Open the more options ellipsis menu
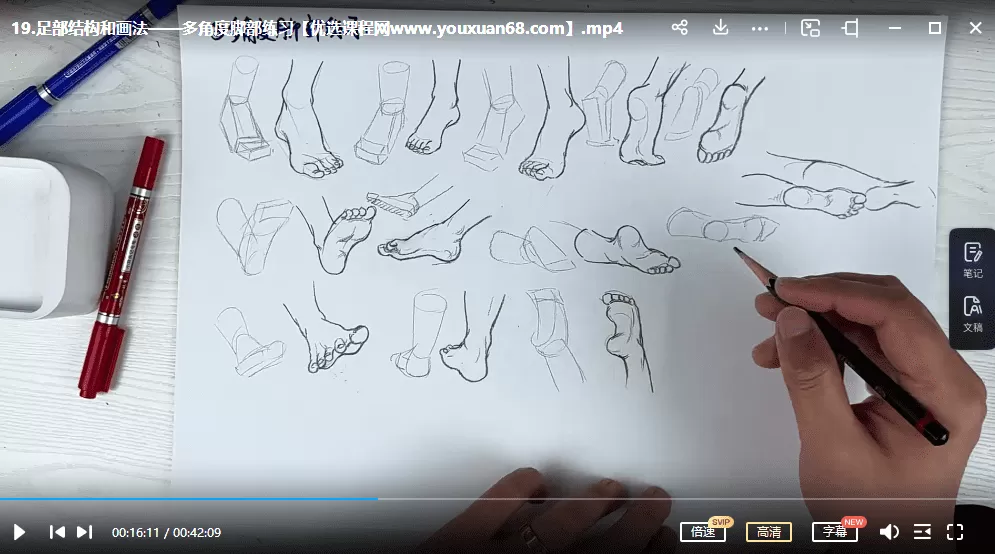The image size is (995, 554). tap(761, 28)
